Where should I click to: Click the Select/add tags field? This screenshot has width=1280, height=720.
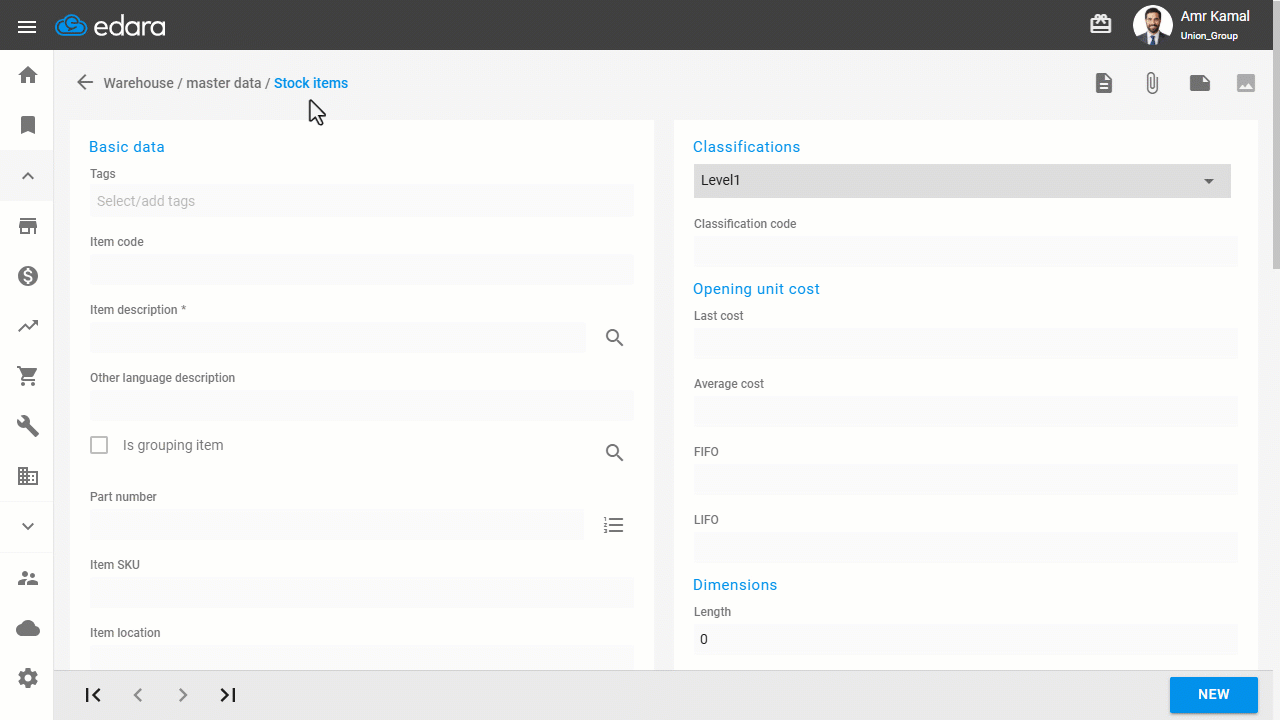(x=362, y=201)
